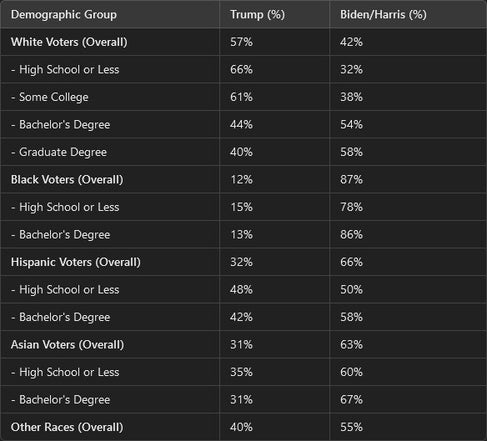This screenshot has height=441, width=487.
Task: Select the 57% Trump value for White Voters
Action: point(241,42)
